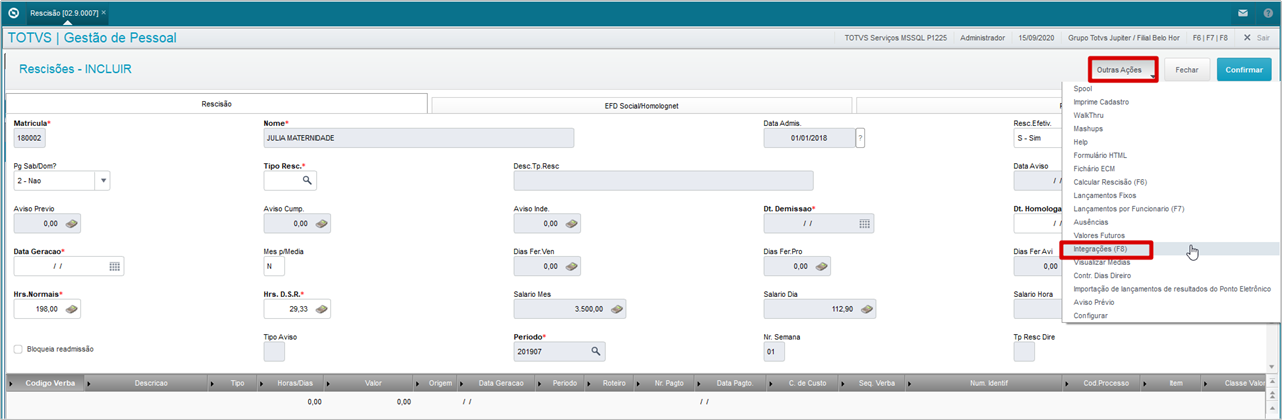The width and height of the screenshot is (1282, 420).
Task: Click arrow before Tipo column header
Action: 213,383
